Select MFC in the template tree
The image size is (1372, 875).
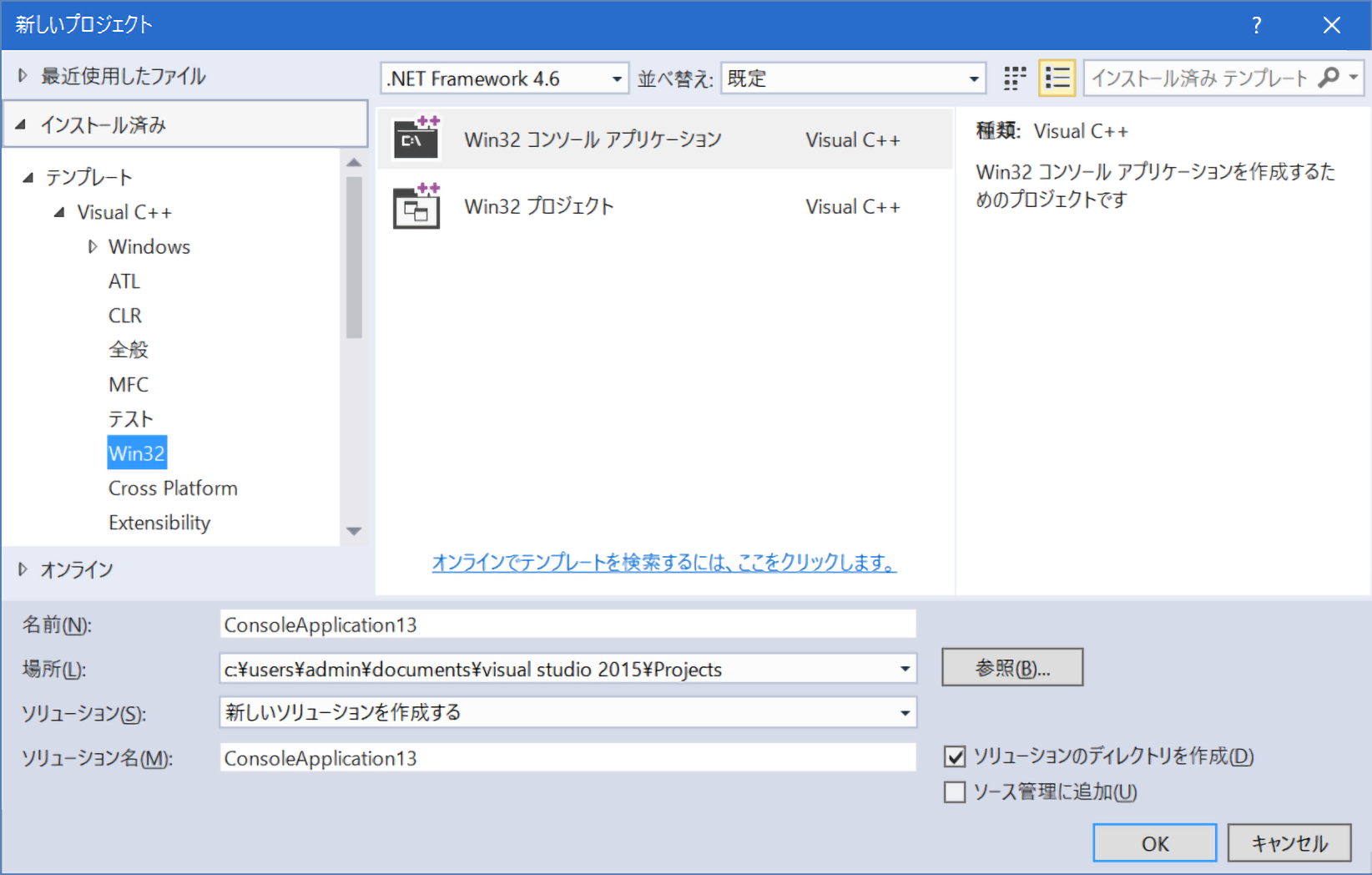[129, 385]
